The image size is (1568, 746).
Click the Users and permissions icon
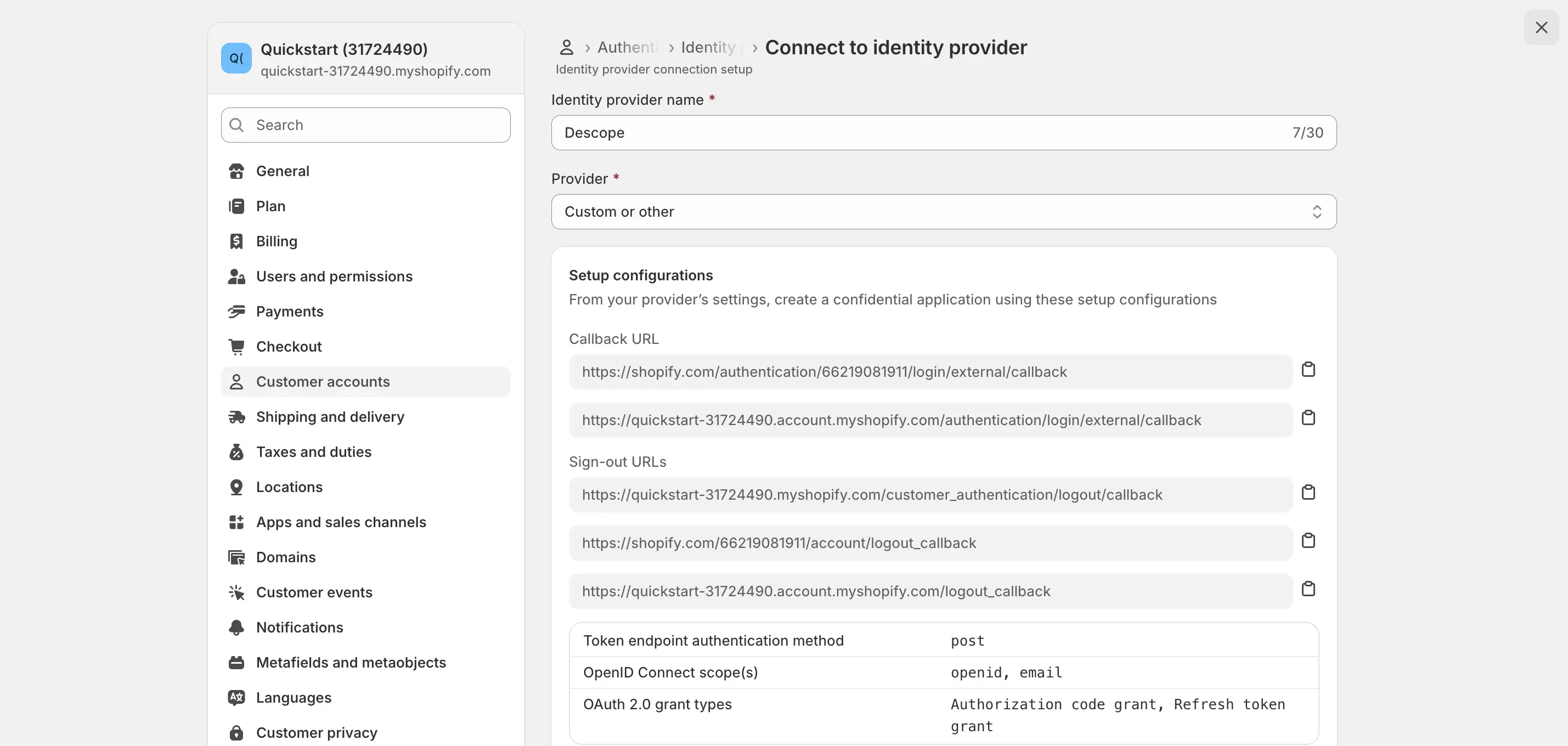[236, 276]
